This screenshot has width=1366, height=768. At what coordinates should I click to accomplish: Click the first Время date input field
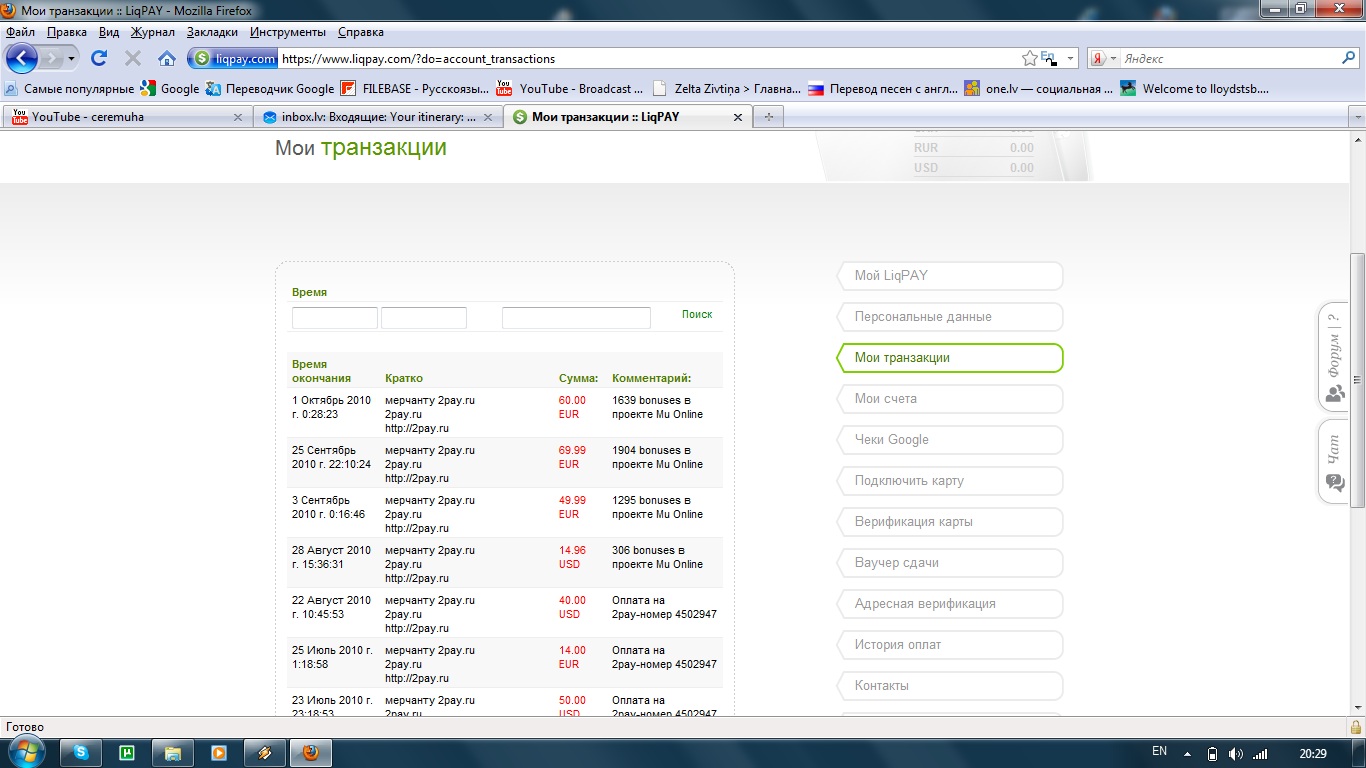click(335, 318)
